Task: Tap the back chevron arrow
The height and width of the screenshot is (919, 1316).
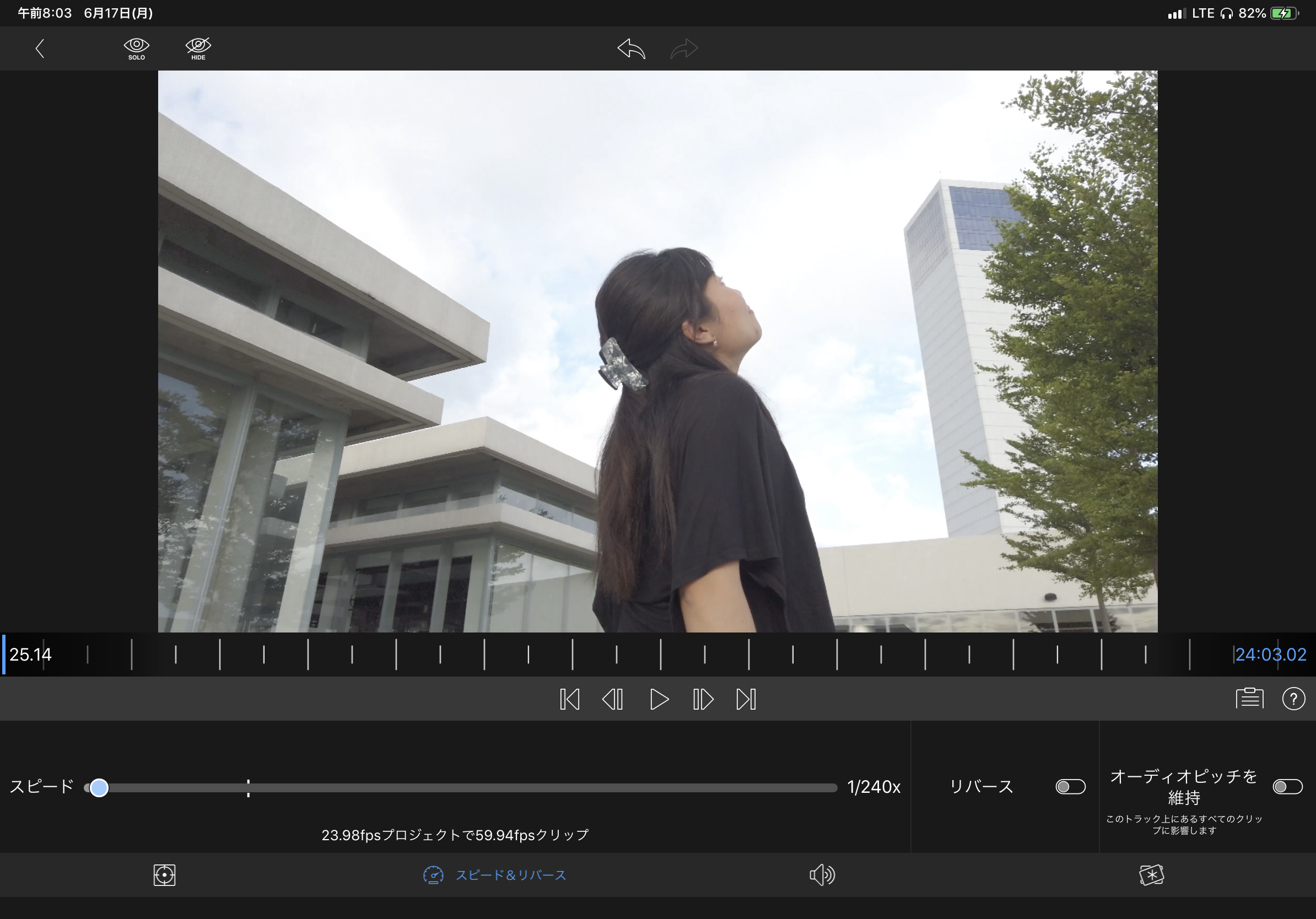Action: tap(40, 48)
